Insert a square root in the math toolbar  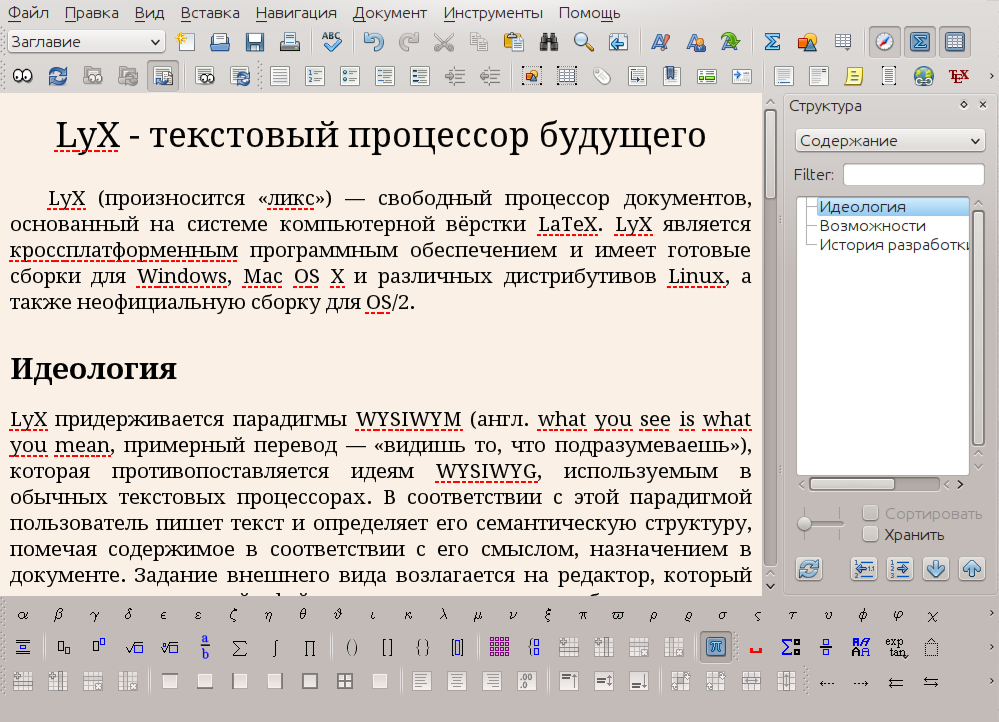(x=135, y=647)
